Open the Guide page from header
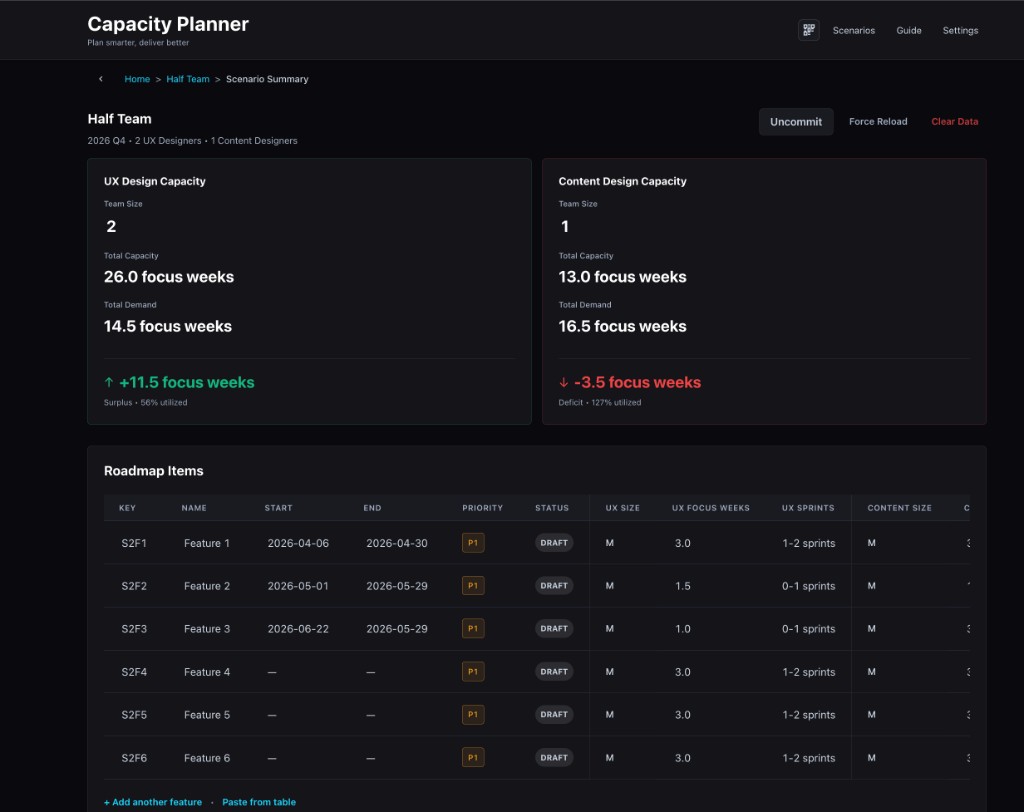Viewport: 1024px width, 812px height. tap(908, 31)
